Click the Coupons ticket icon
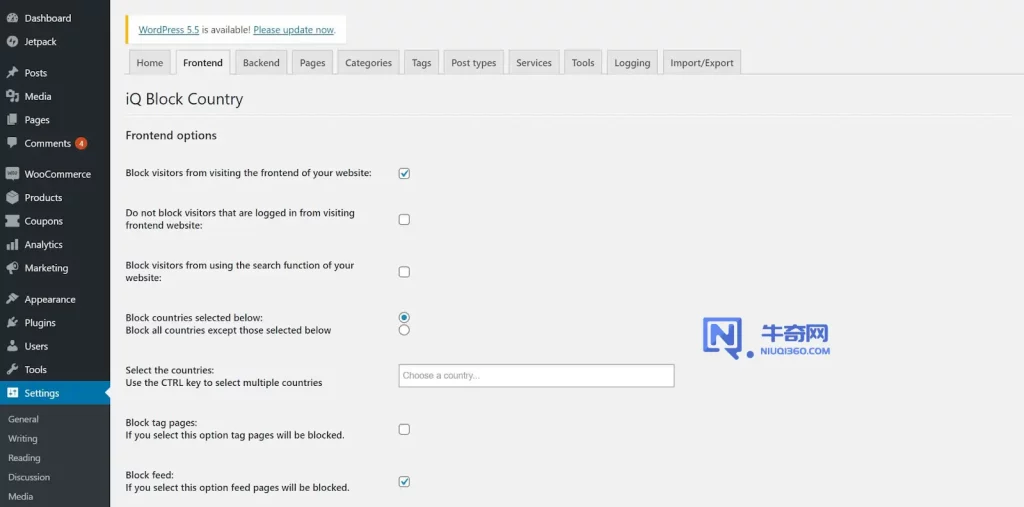The width and height of the screenshot is (1024, 507). 12,221
